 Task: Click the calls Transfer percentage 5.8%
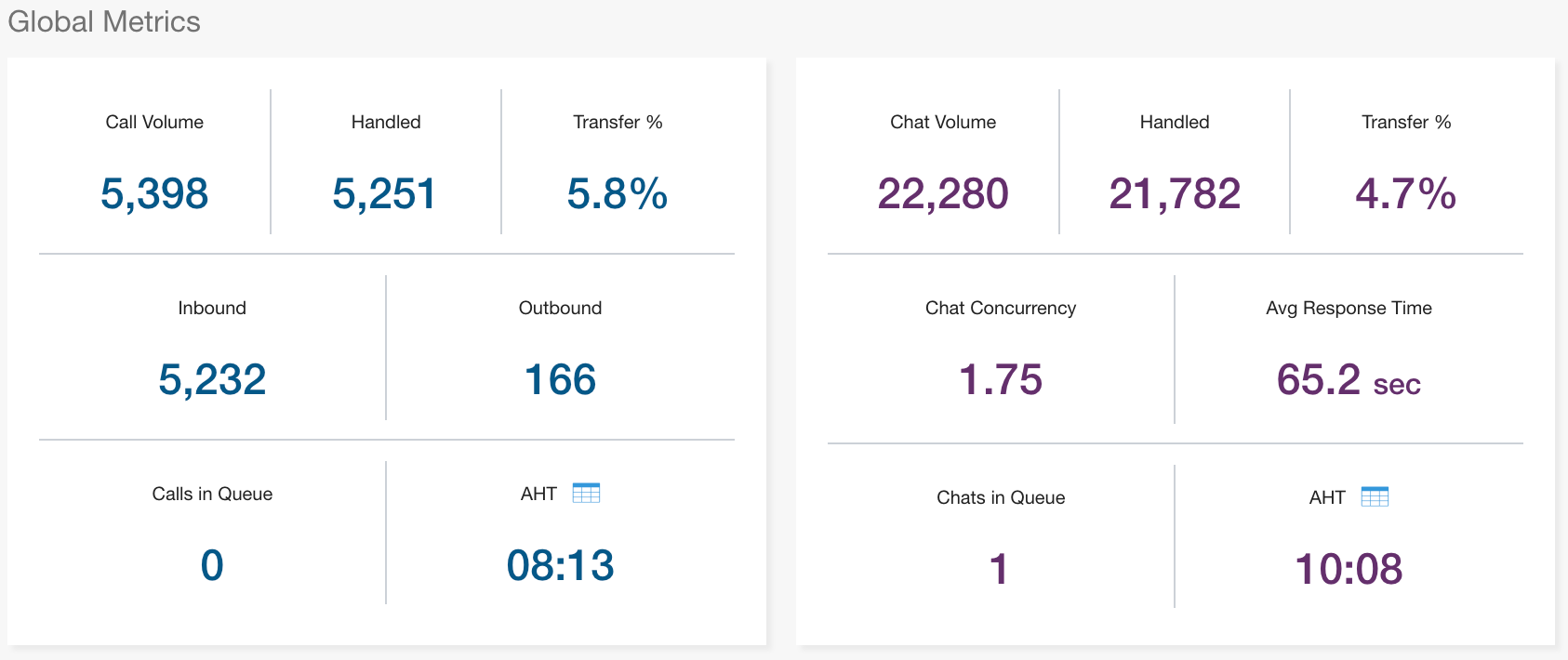[x=618, y=193]
